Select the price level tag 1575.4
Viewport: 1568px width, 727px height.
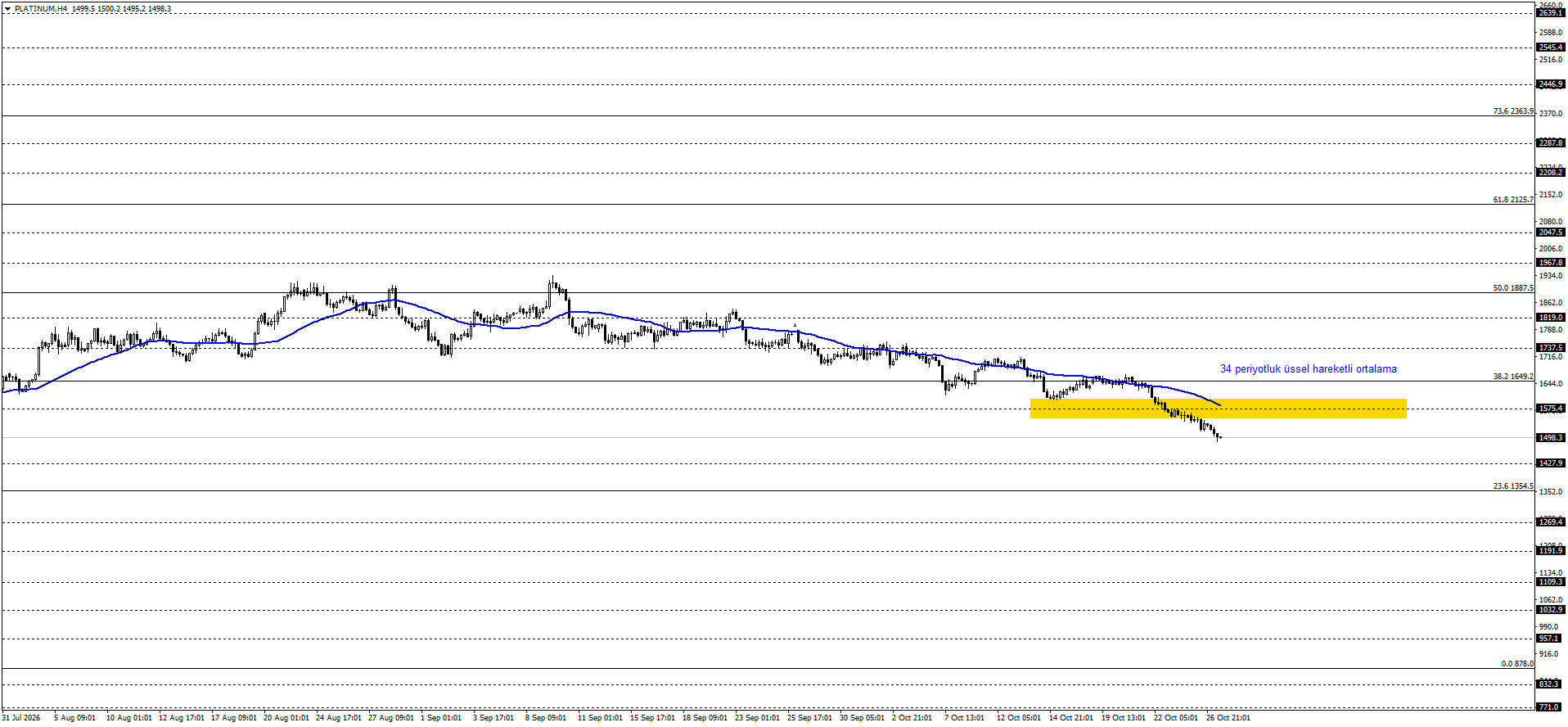[x=1551, y=409]
